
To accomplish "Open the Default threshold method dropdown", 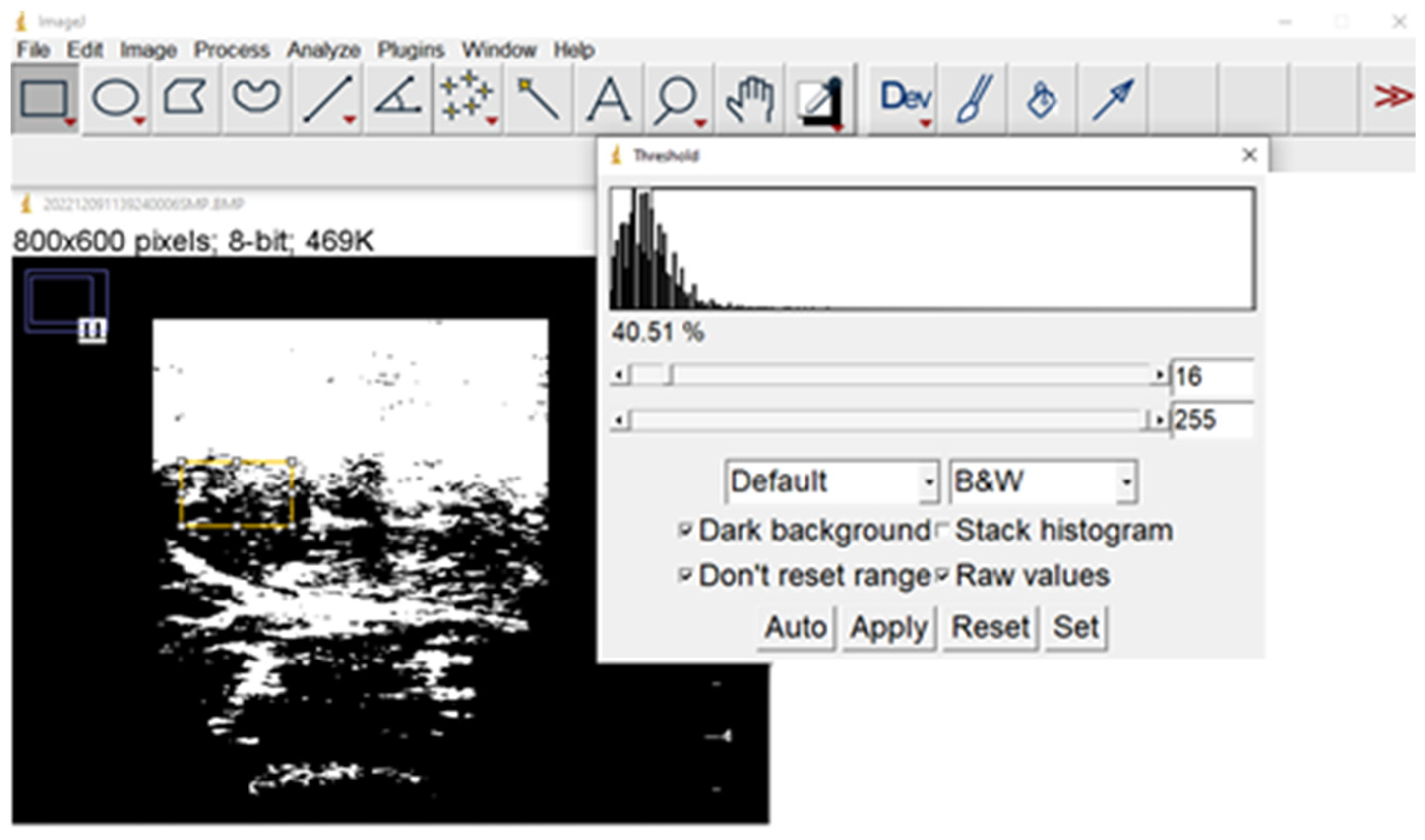I will 831,481.
